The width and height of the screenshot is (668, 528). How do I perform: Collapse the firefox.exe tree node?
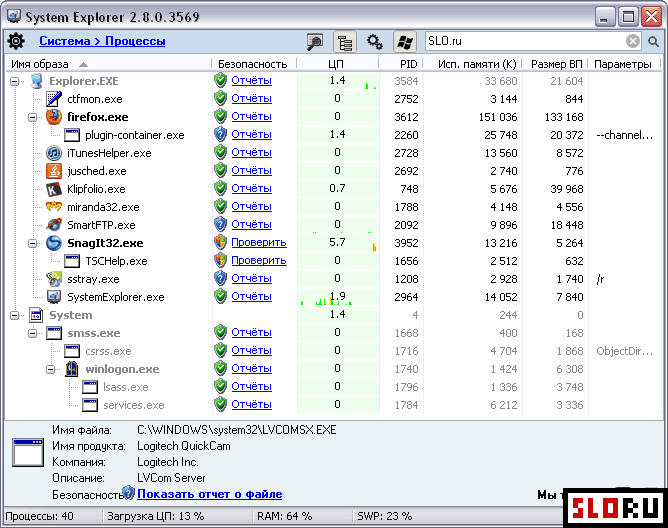[33, 117]
